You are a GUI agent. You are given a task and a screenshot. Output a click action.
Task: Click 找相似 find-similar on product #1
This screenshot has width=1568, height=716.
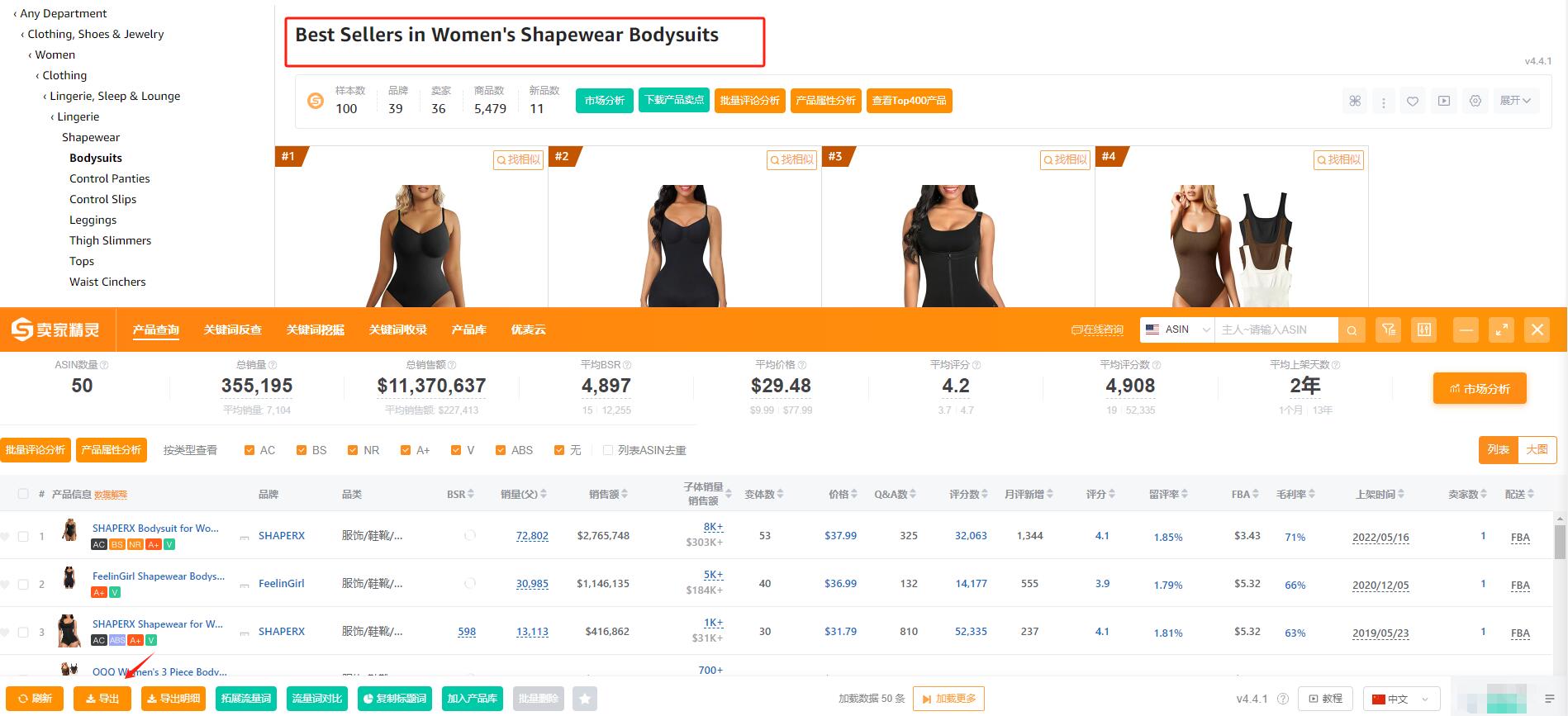click(x=518, y=159)
